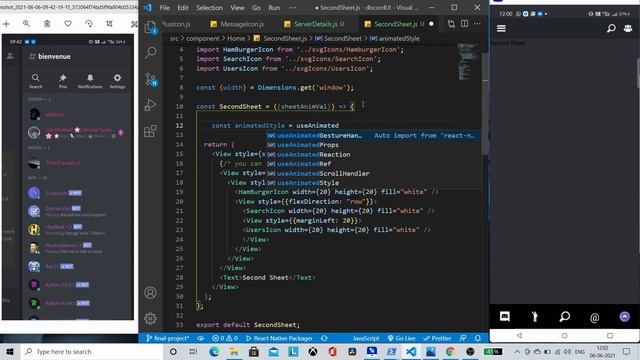This screenshot has height=360, width=640.
Task: Tap search icon in emulator bottom bar
Action: tap(564, 317)
